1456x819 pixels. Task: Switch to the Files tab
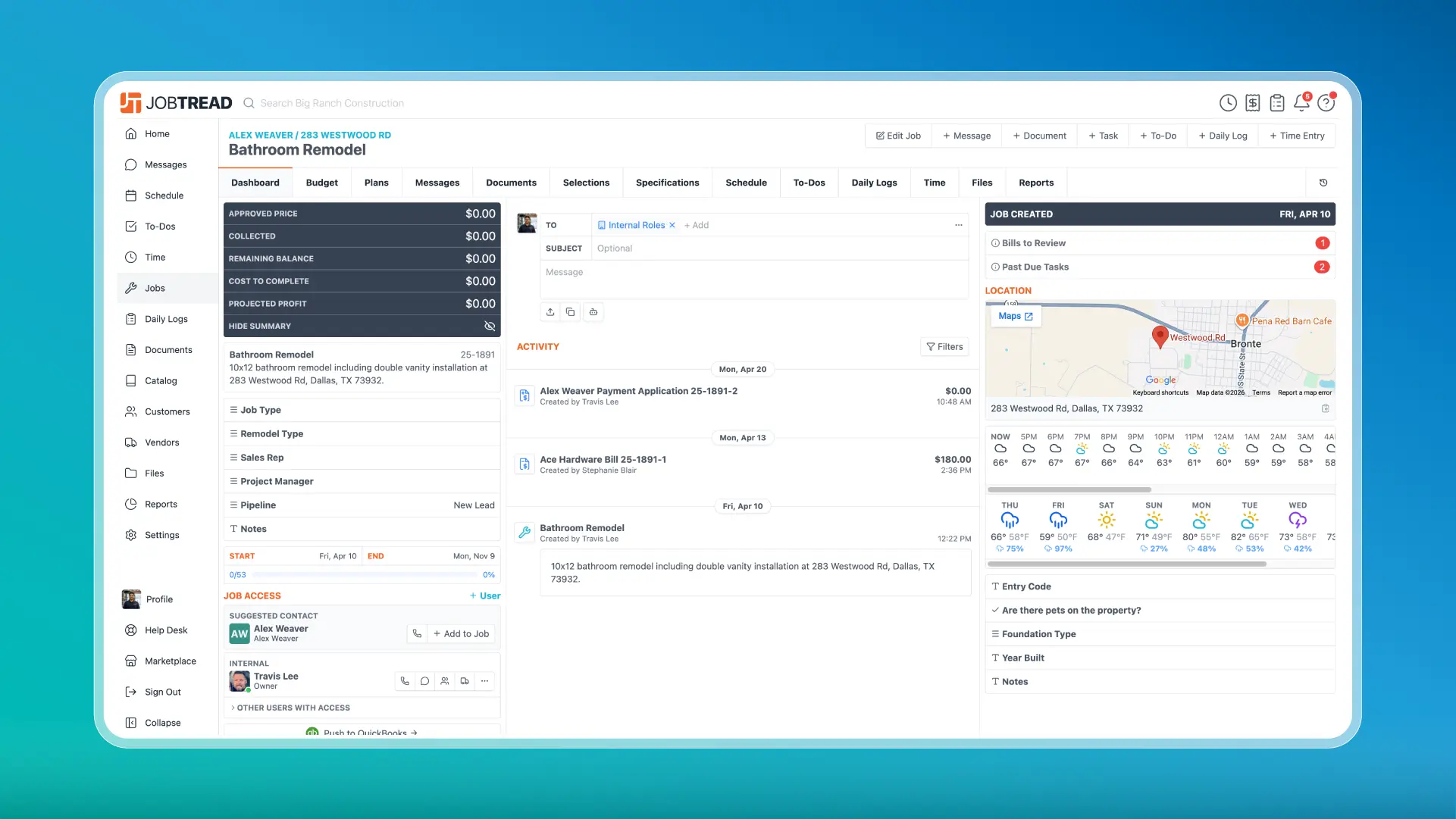point(982,183)
